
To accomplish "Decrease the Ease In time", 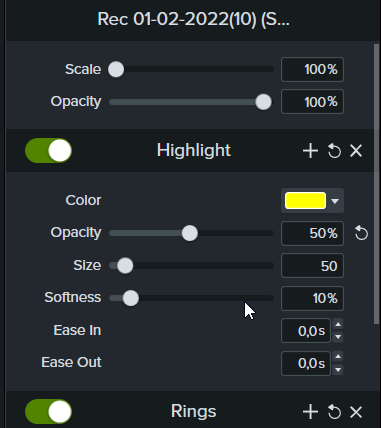I will pos(338,337).
